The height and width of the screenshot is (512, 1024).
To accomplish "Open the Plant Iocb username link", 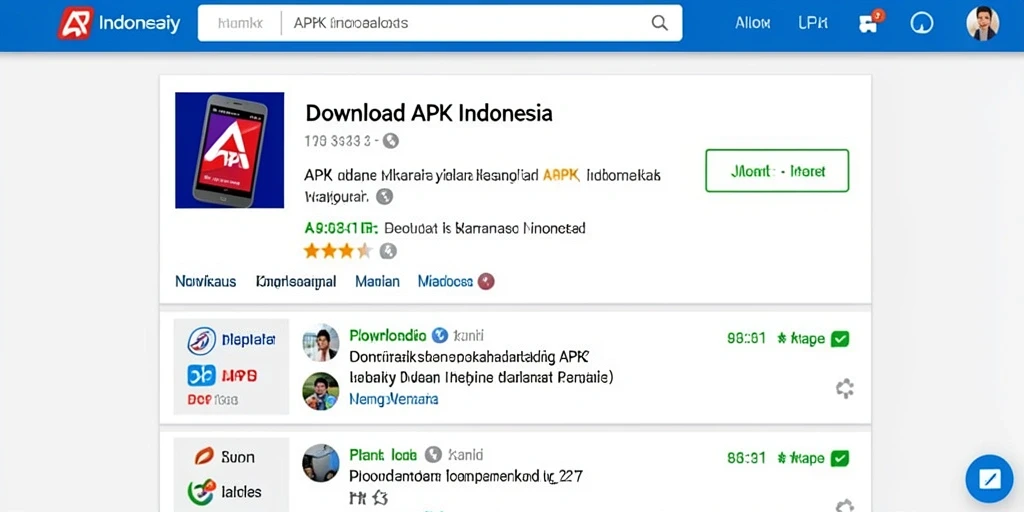I will pos(383,455).
